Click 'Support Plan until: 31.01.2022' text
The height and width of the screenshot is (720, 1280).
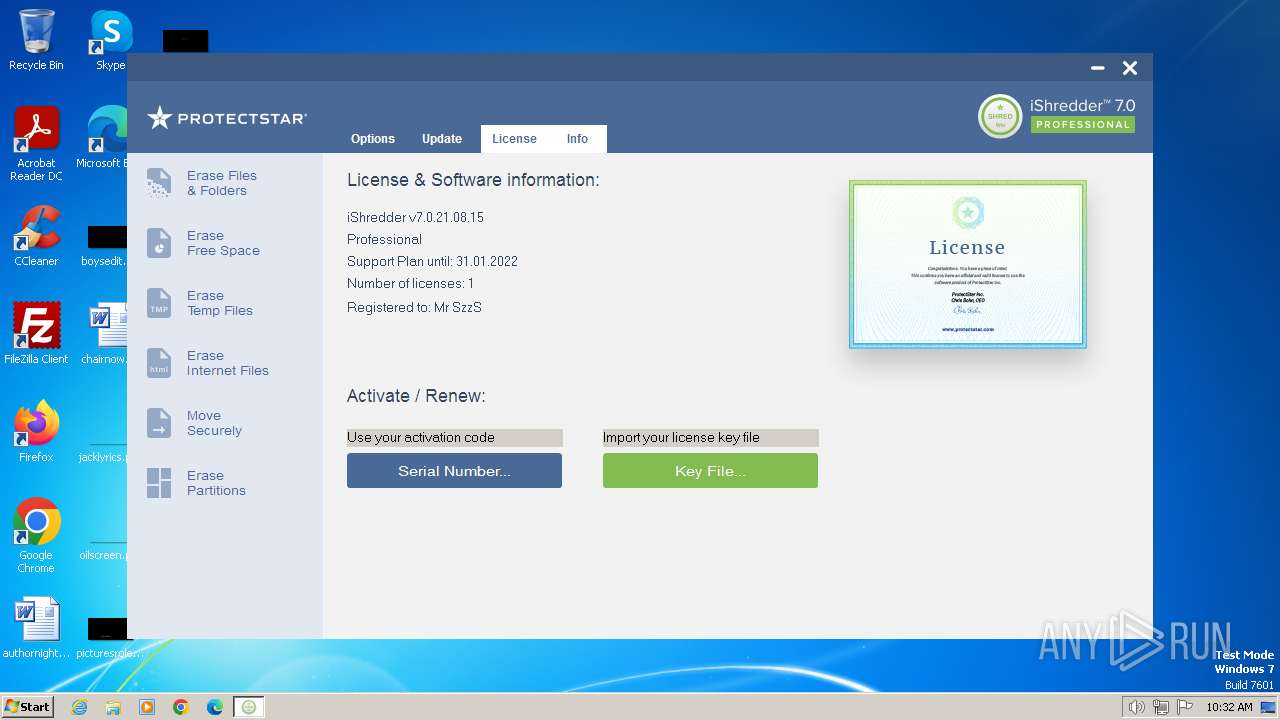[432, 261]
